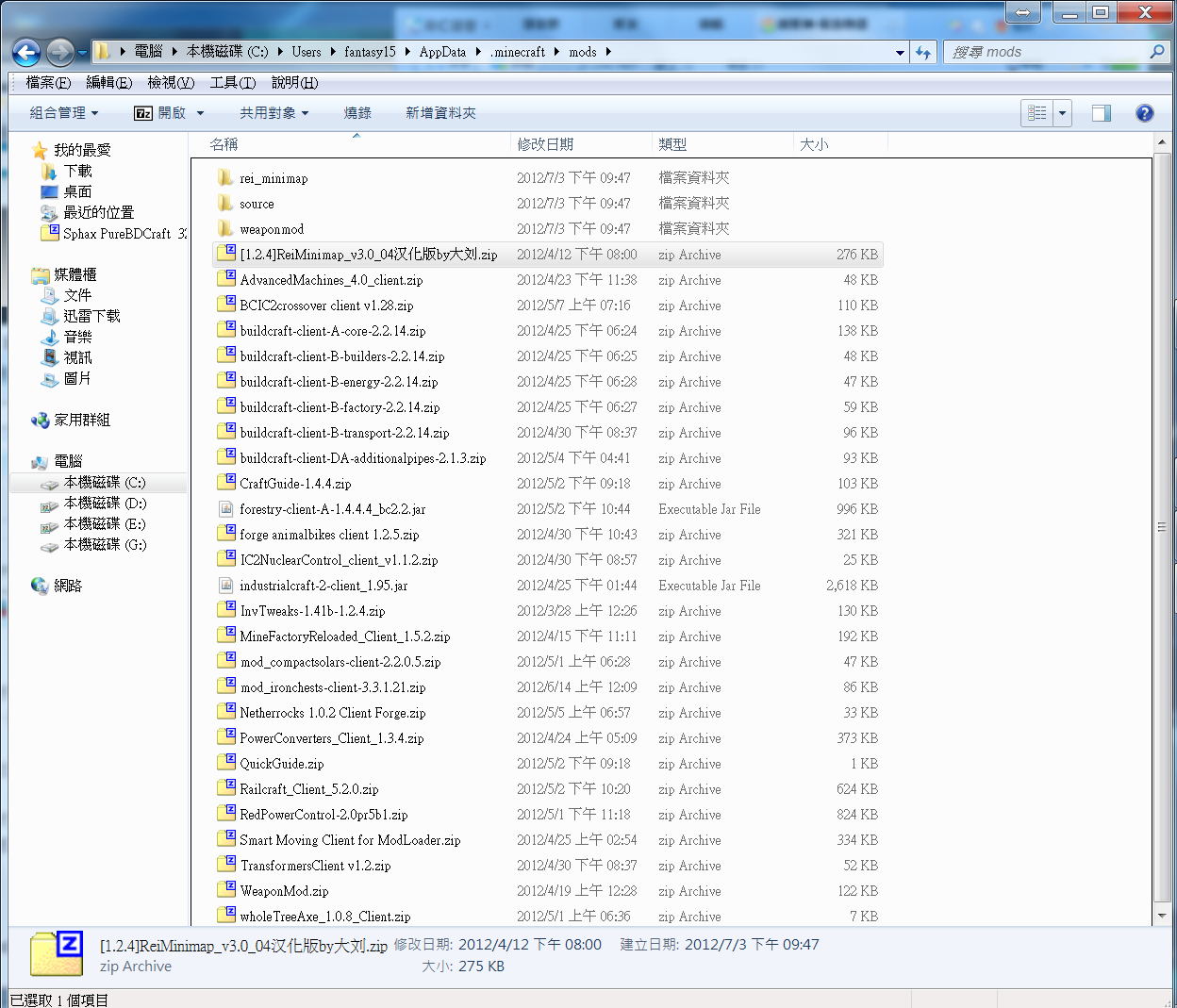This screenshot has height=1008, width=1177.
Task: Expand the arrow beside the 開啟 button
Action: [x=200, y=113]
